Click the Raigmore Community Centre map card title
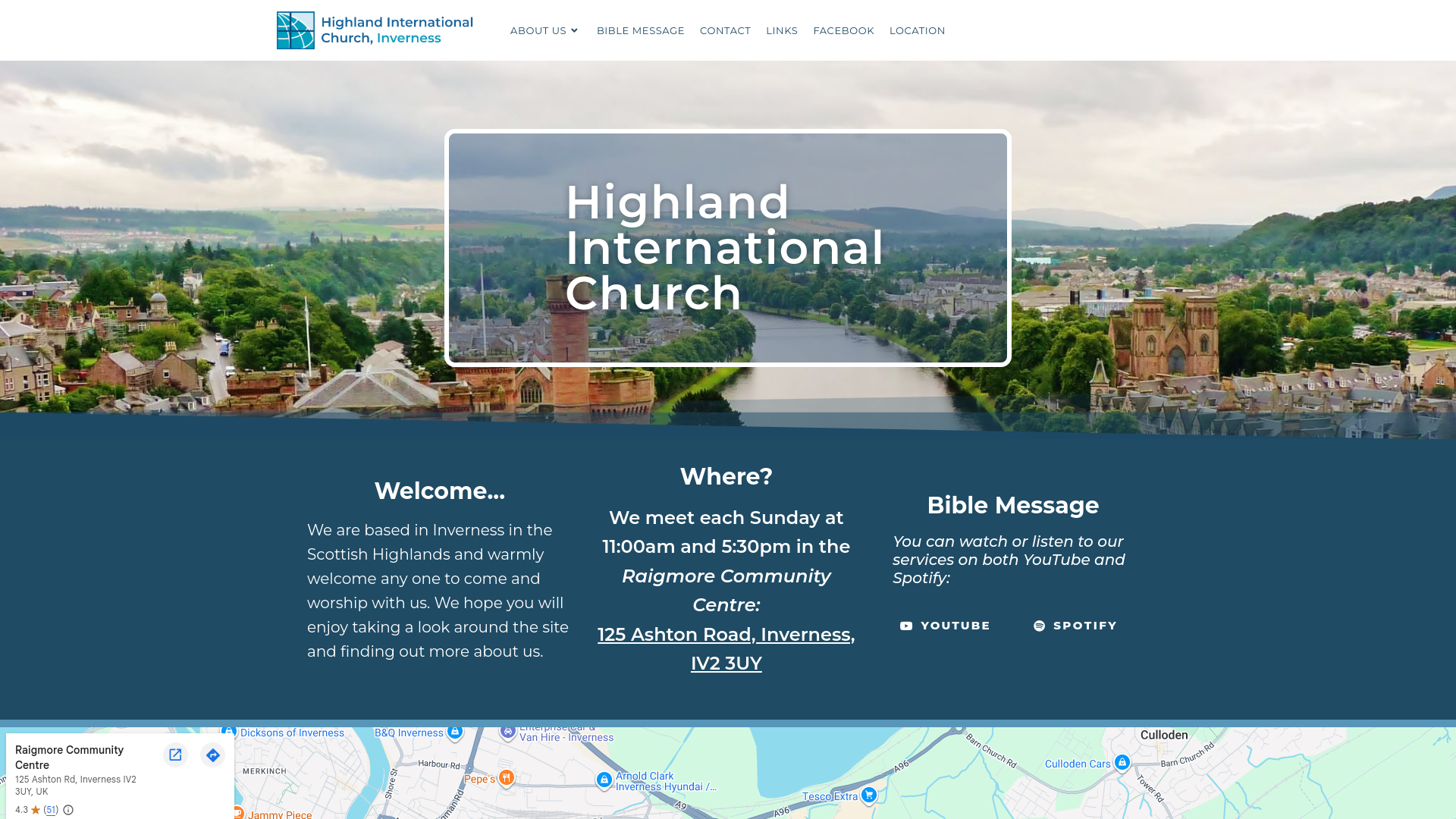Screen dimensions: 1456x819 [x=69, y=758]
